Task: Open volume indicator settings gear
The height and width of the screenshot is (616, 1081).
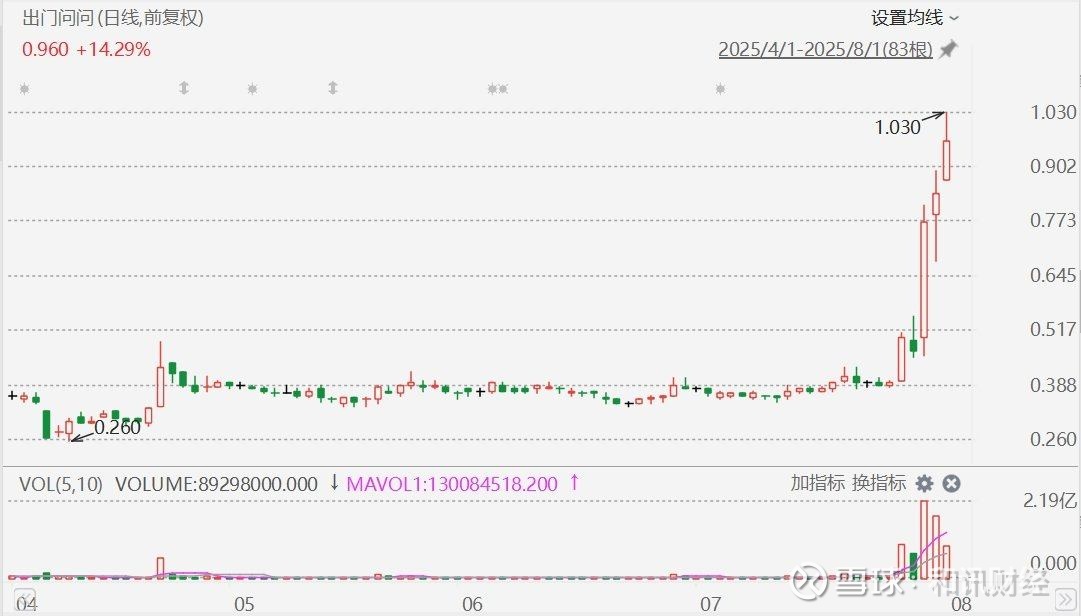Action: point(925,484)
